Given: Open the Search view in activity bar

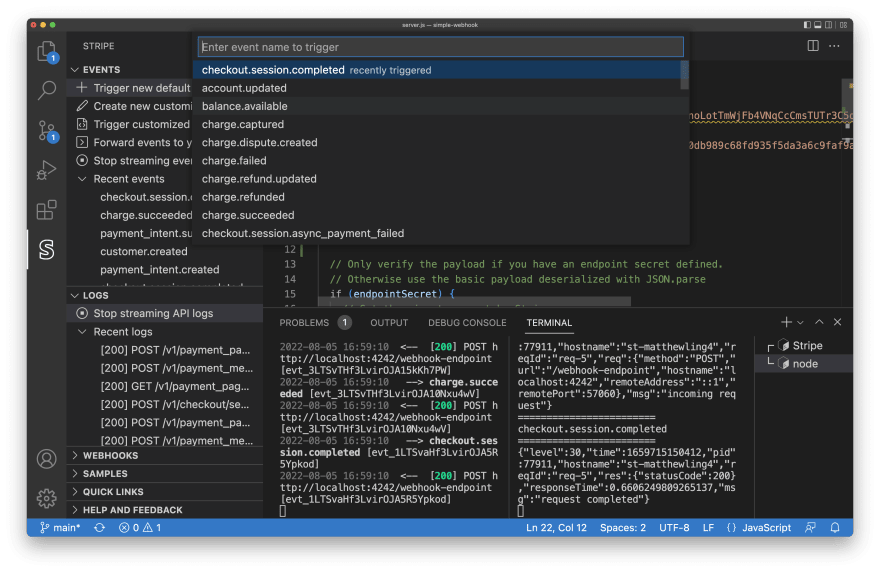Looking at the screenshot, I should (x=47, y=90).
